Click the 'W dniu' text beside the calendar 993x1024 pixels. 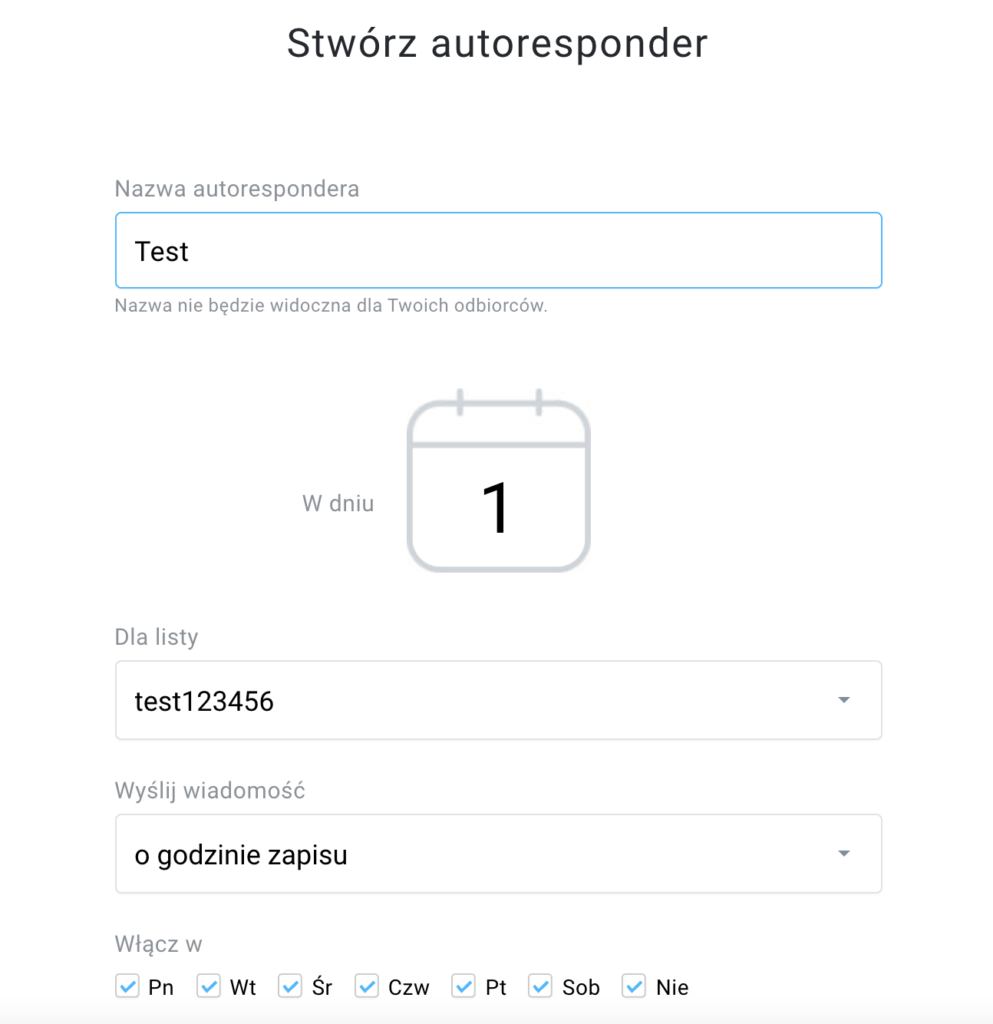click(338, 504)
